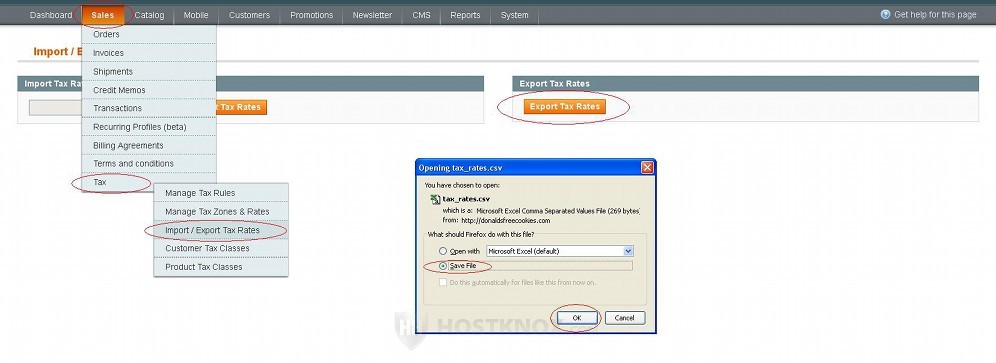
Task: Open the Sales menu
Action: (x=103, y=15)
